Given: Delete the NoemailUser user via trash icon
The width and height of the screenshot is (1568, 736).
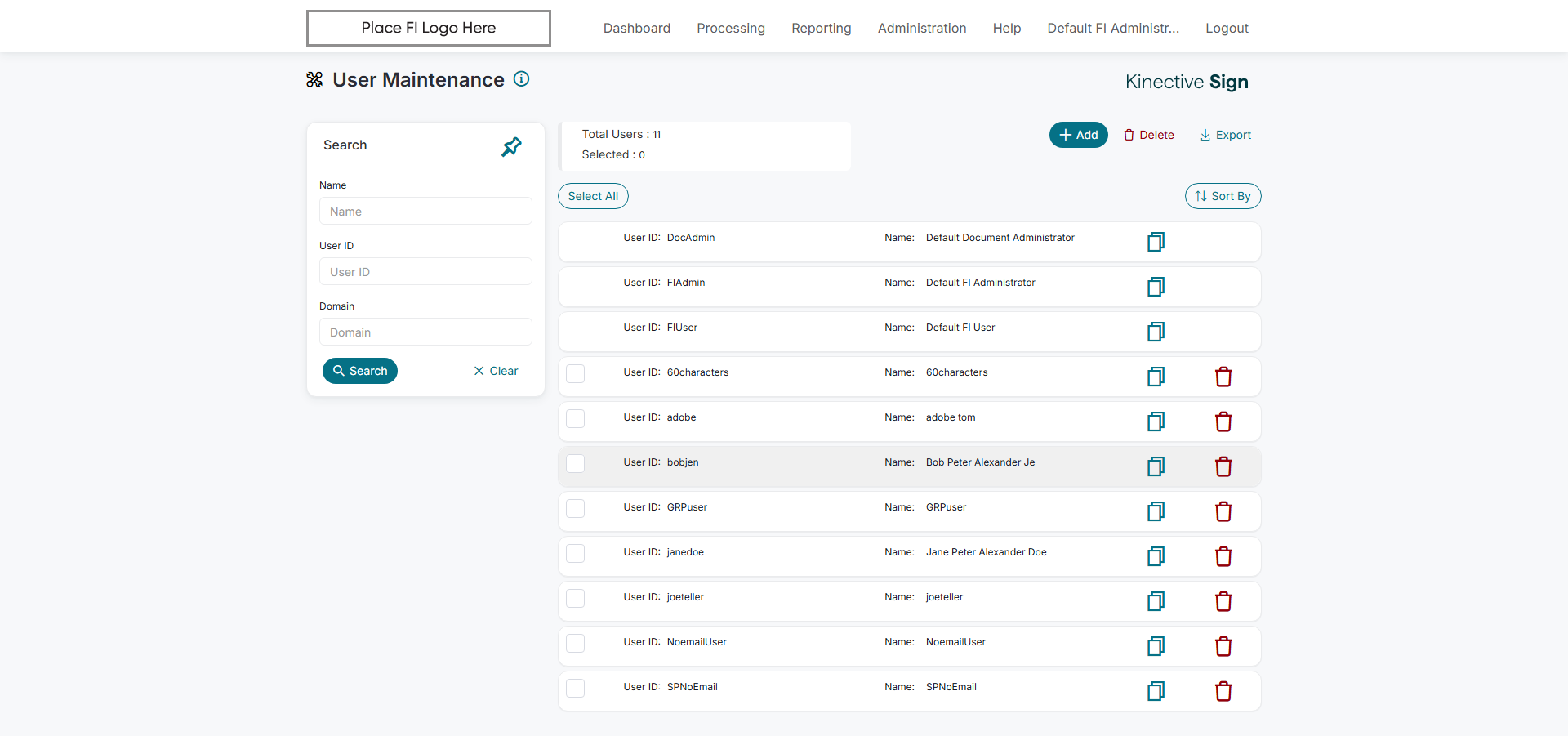Looking at the screenshot, I should (x=1223, y=646).
